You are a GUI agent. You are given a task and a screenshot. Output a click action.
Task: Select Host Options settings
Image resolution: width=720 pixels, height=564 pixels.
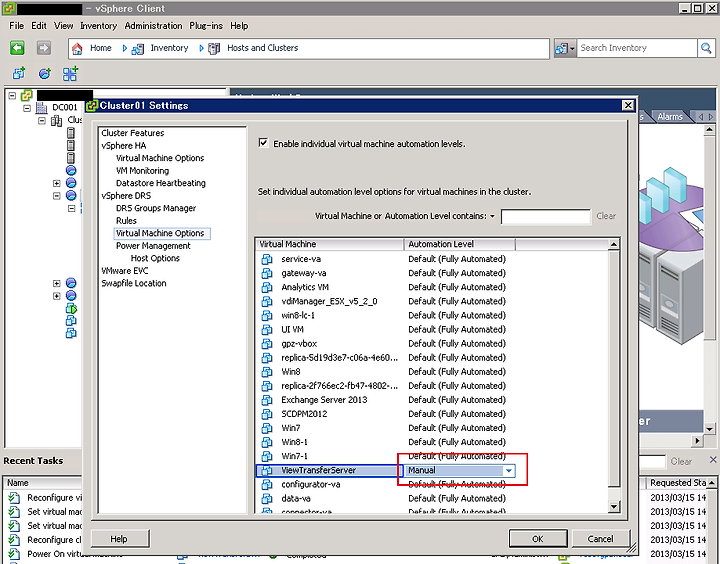[x=155, y=259]
